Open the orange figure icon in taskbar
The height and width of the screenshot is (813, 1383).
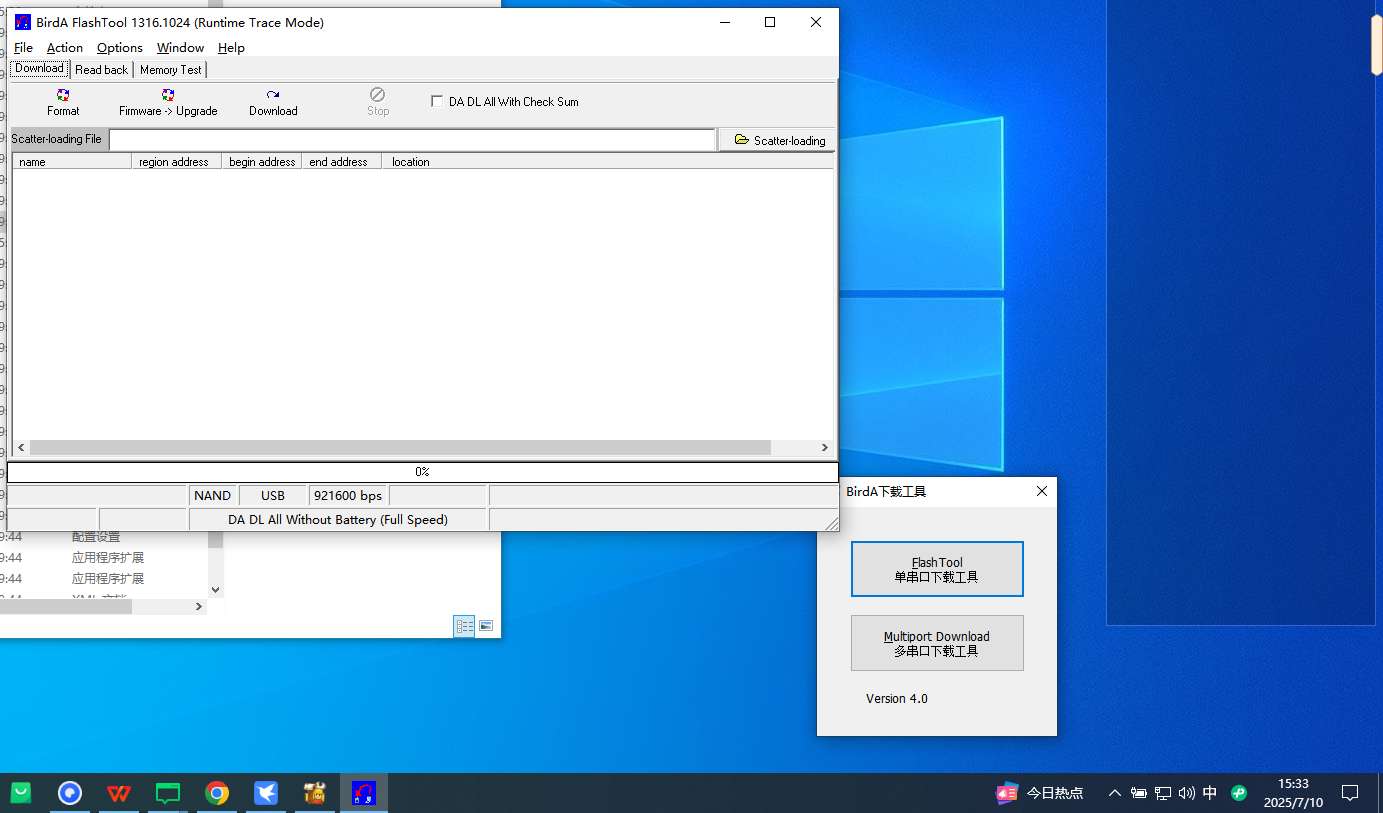pyautogui.click(x=315, y=793)
